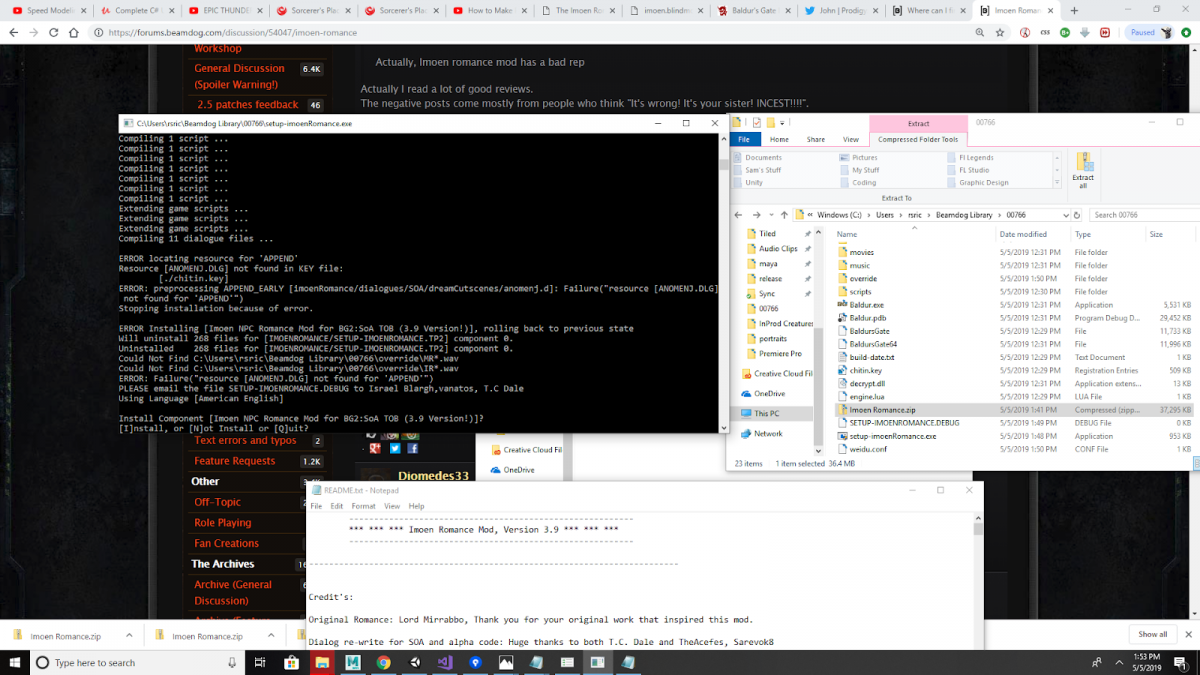Expand the Extract To destinations gallery
1200x675 pixels.
click(x=1056, y=183)
